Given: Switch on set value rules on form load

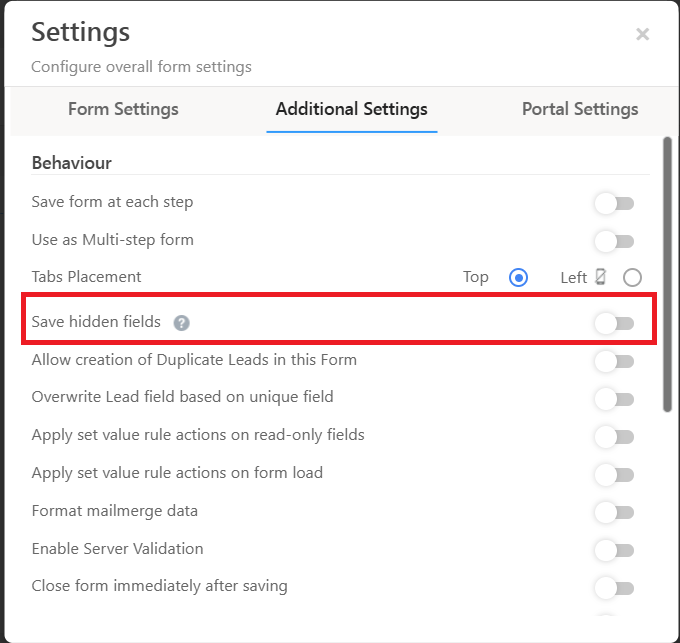Looking at the screenshot, I should 614,474.
